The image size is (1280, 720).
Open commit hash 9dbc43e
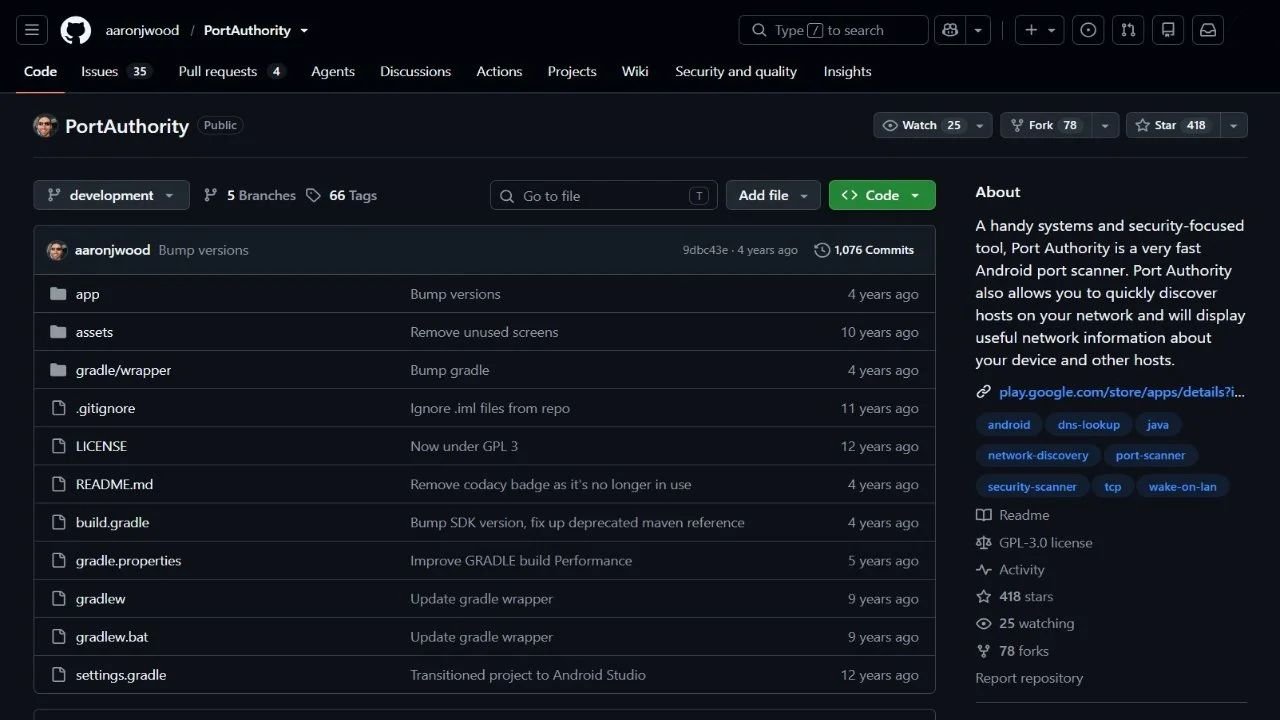(x=705, y=250)
